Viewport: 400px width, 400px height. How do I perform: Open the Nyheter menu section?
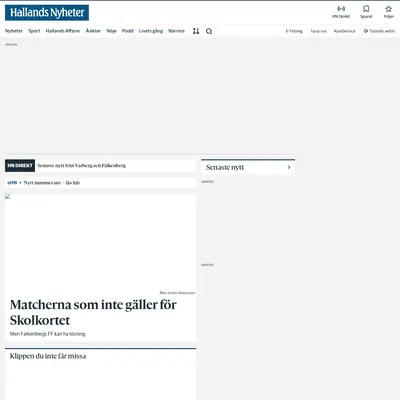pyautogui.click(x=14, y=31)
